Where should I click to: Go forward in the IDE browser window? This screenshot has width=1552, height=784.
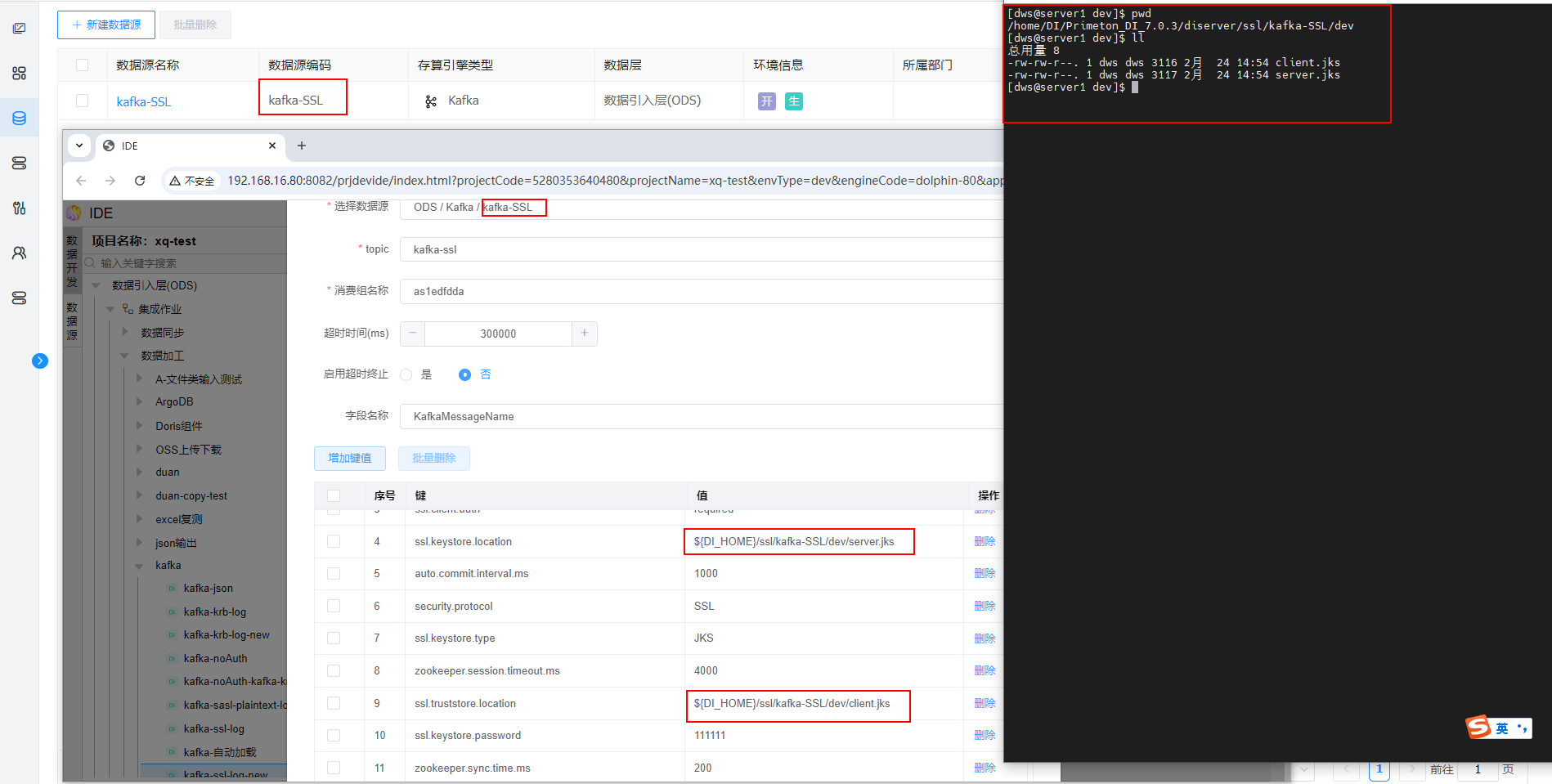click(110, 181)
